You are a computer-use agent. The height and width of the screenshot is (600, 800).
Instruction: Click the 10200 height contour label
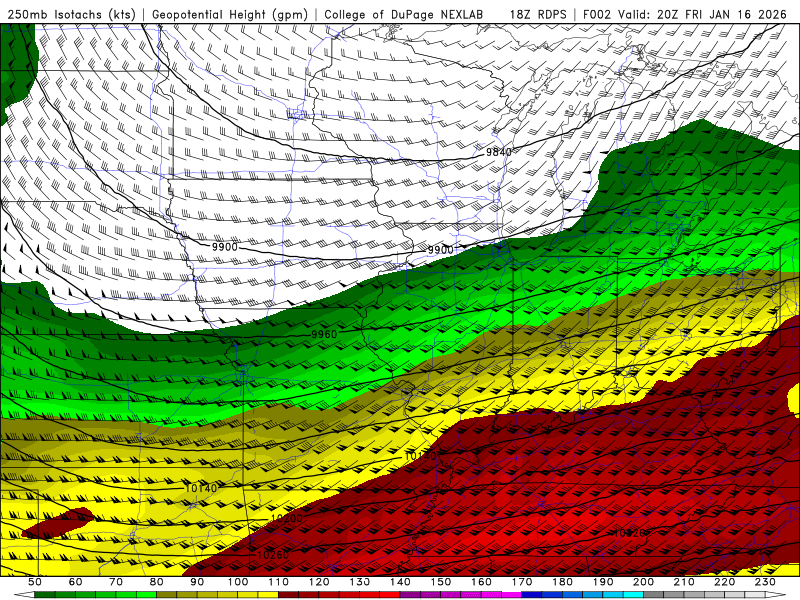[x=287, y=518]
